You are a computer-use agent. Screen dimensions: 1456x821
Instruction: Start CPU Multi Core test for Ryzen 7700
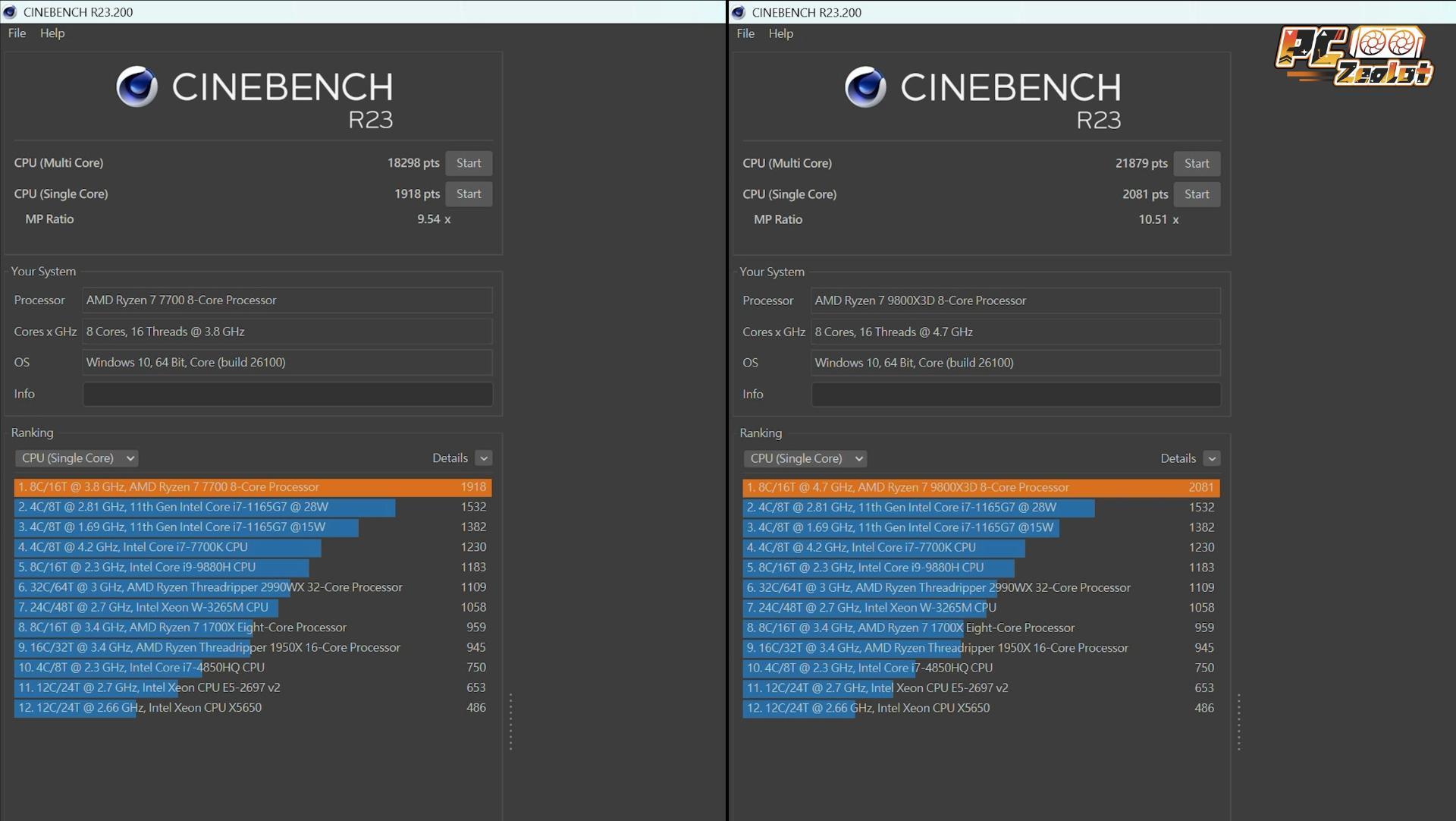click(x=469, y=163)
